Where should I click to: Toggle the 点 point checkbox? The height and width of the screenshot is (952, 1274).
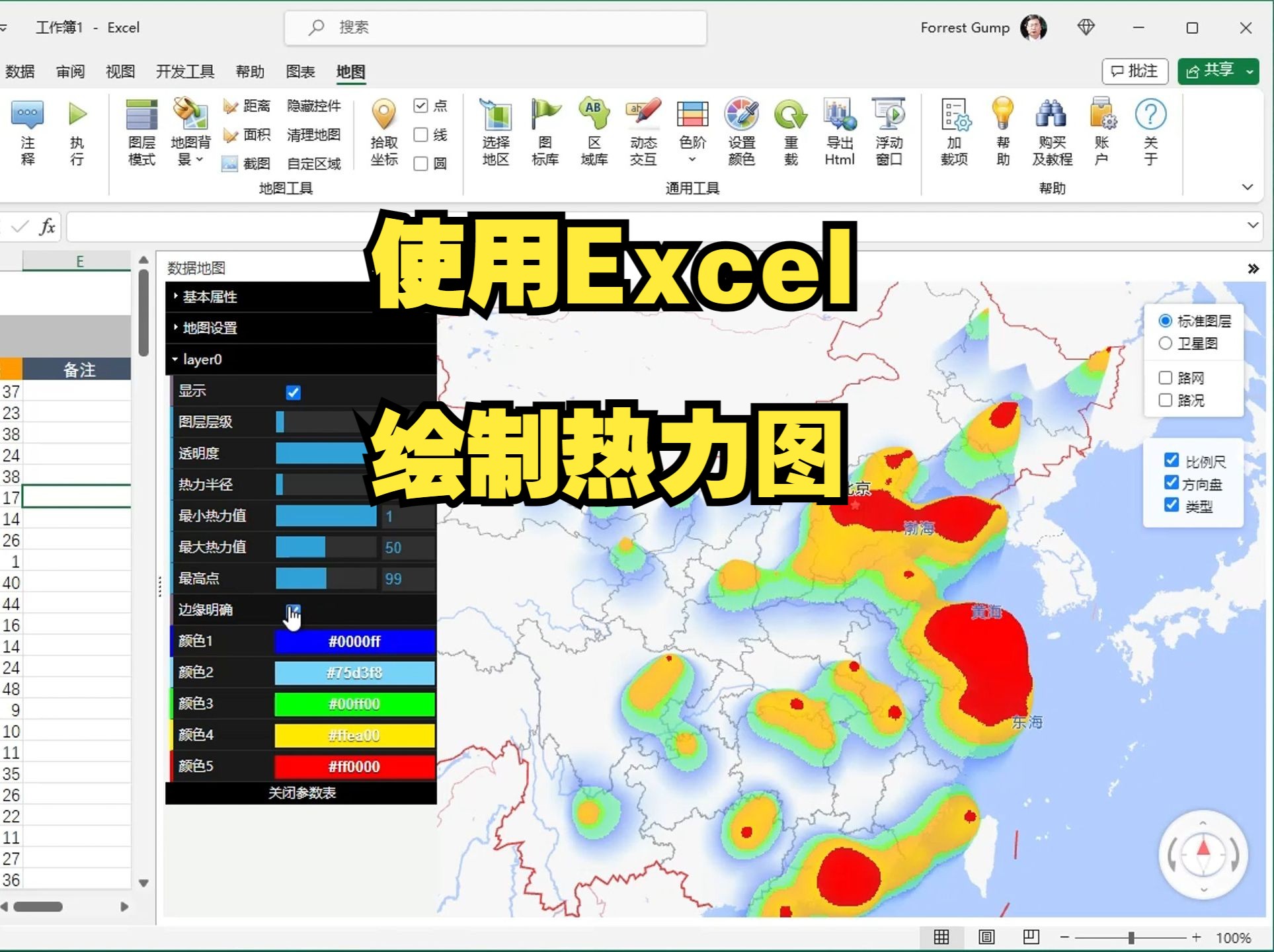(420, 106)
